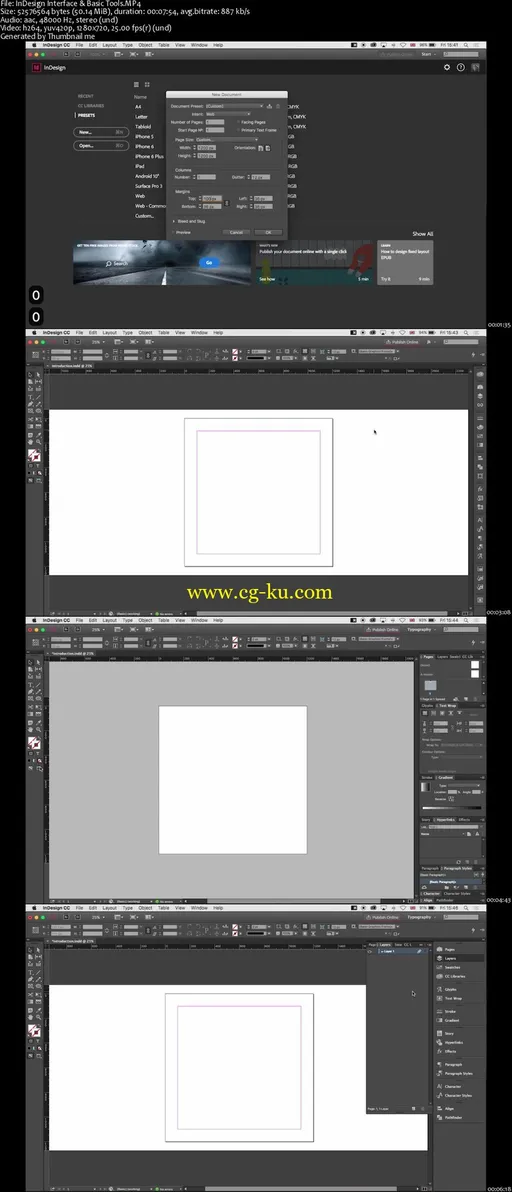Choose the No Text Wrap icon in Text Wrap panel
The image size is (512, 1192).
pos(423,714)
